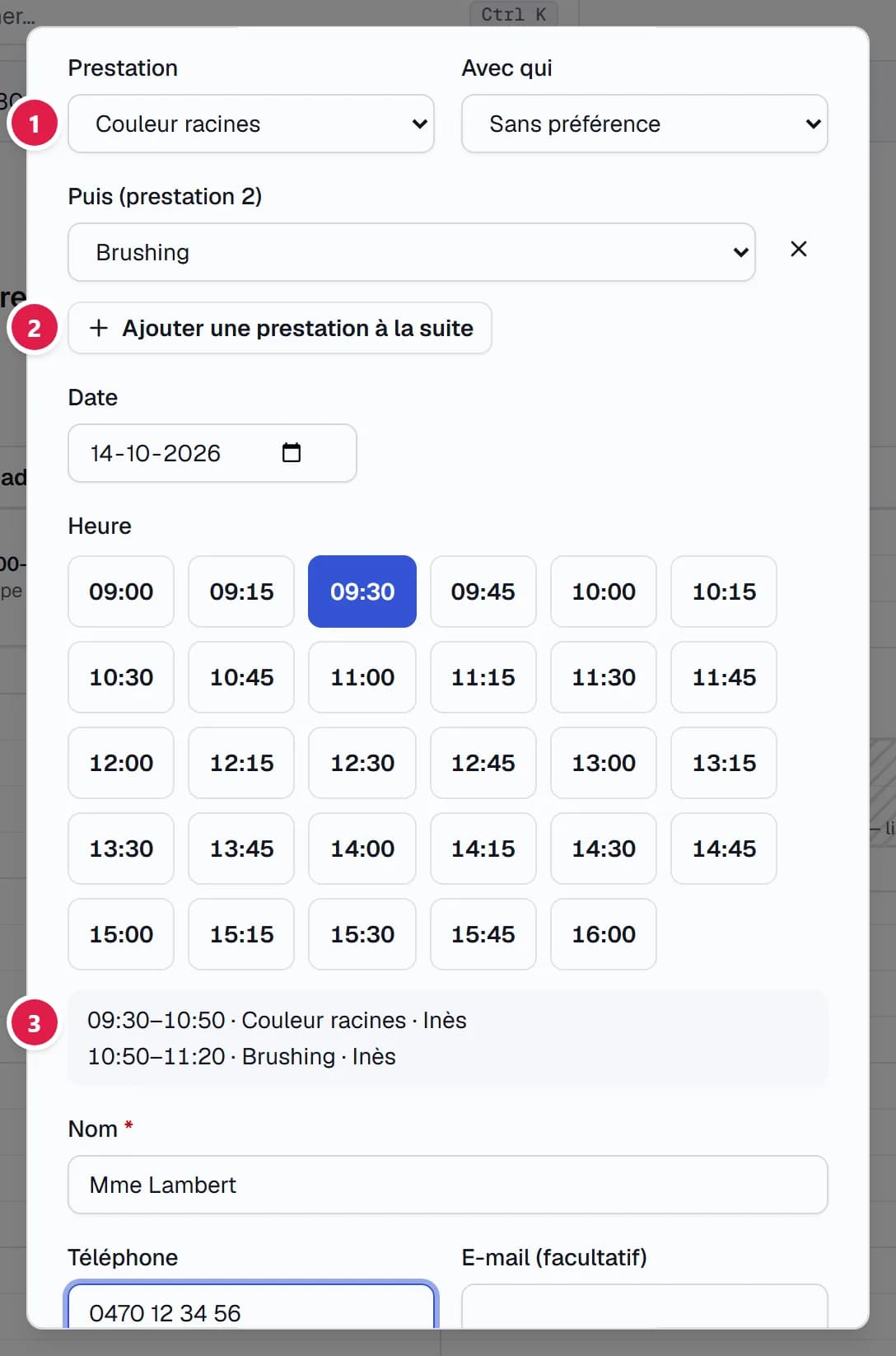Image resolution: width=896 pixels, height=1356 pixels.
Task: Select the 10:45 time slot
Action: click(241, 677)
